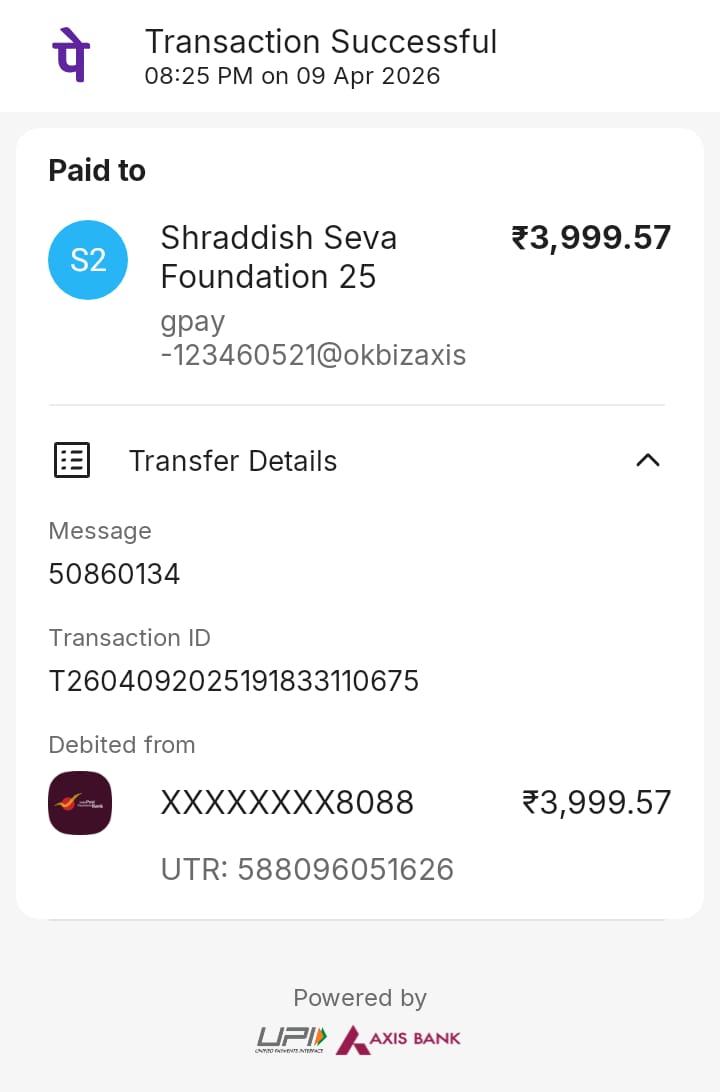Screen dimensions: 720x1092
Task: Collapse Transfer Details using the chevron
Action: pyautogui.click(x=648, y=460)
